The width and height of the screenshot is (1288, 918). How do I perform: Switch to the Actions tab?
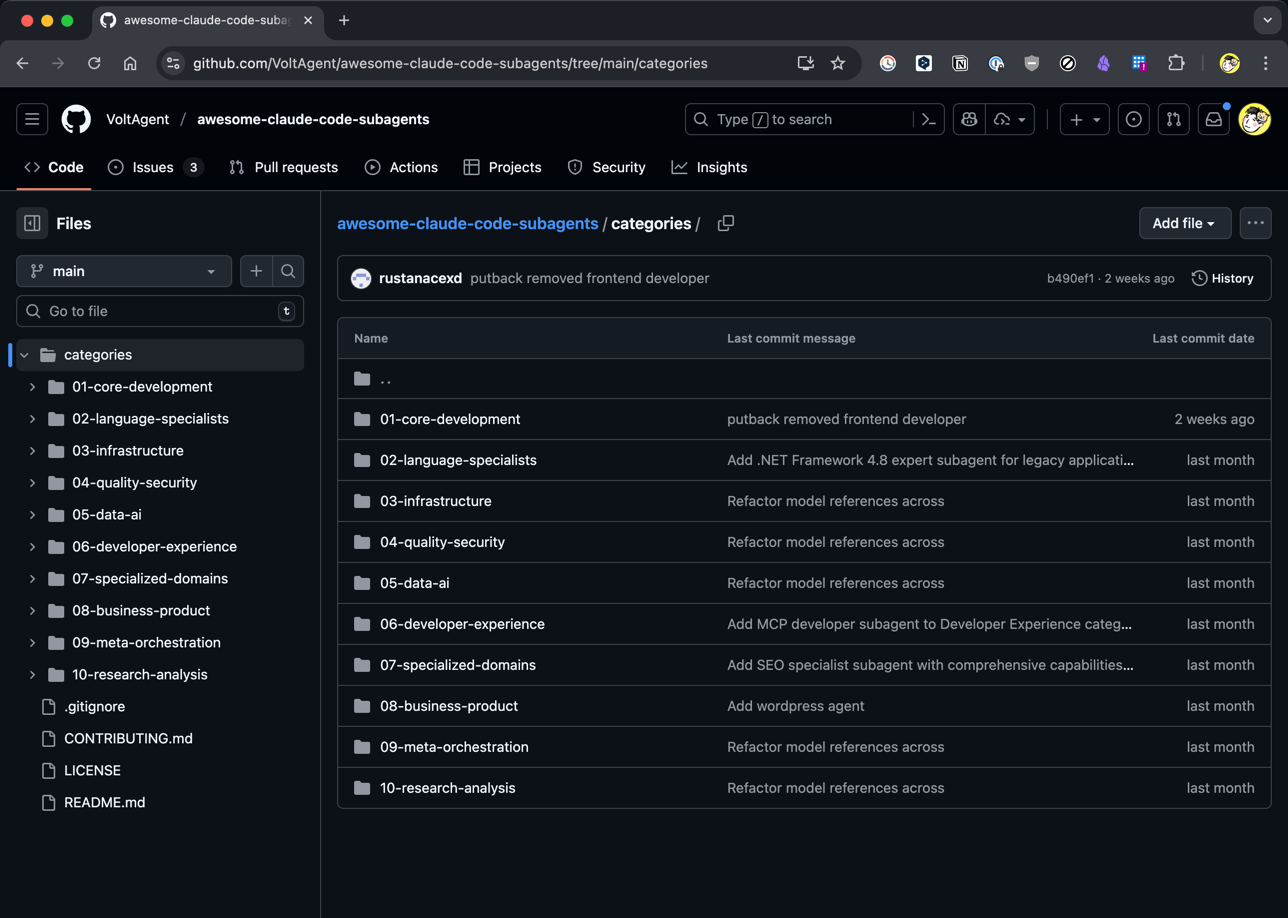tap(402, 167)
